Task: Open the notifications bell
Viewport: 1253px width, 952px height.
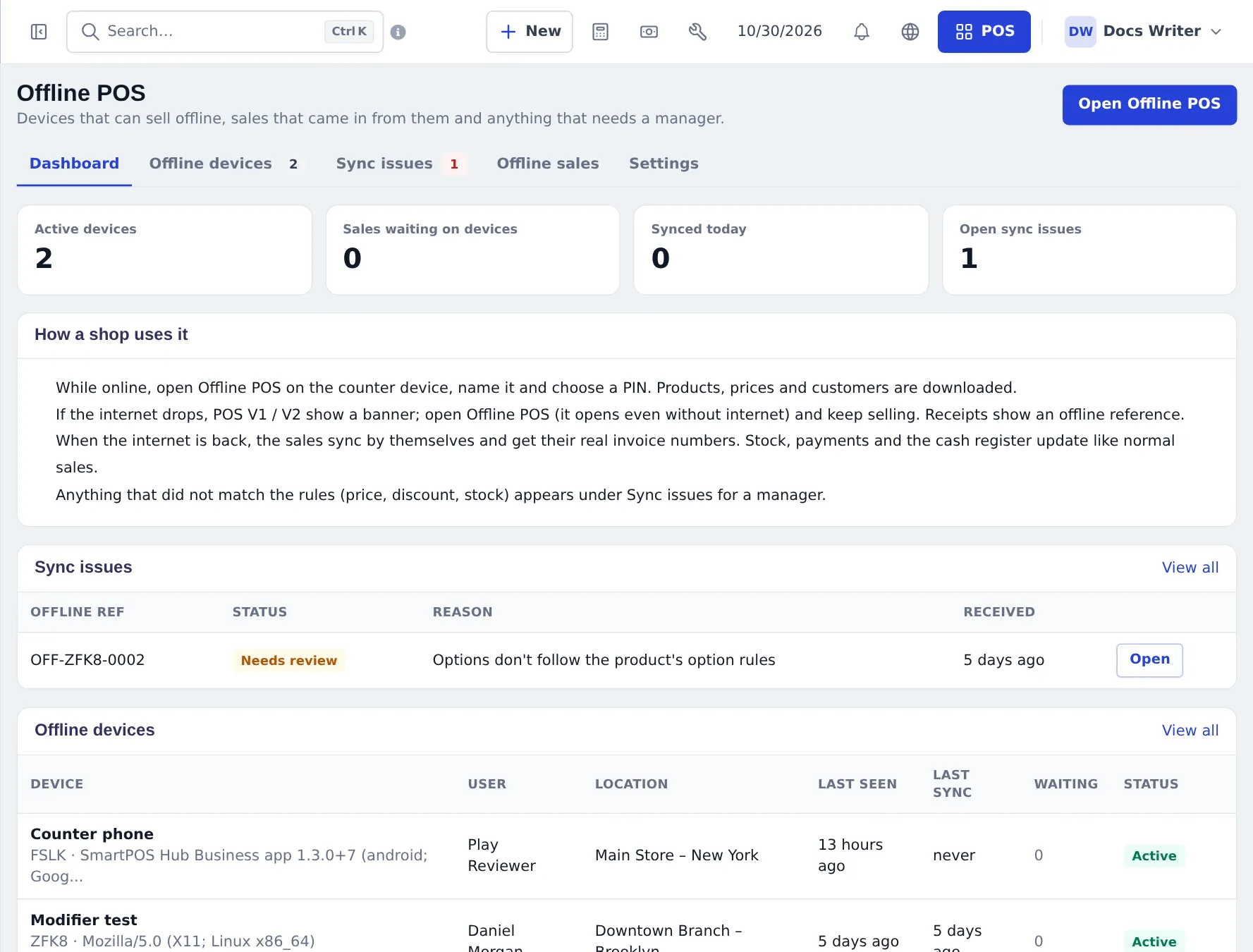Action: (x=861, y=32)
